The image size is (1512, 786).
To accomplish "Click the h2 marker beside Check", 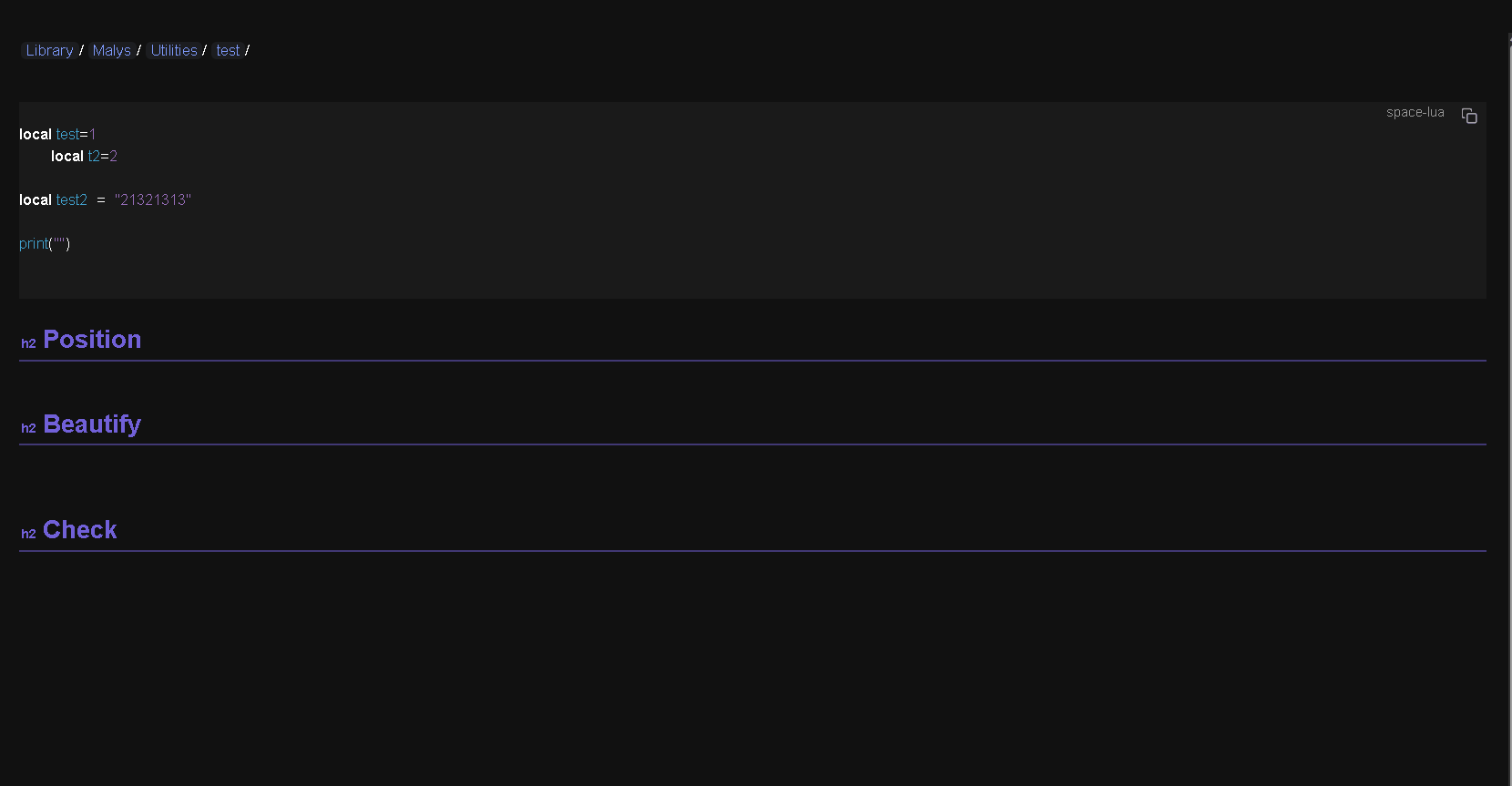I will click(28, 534).
